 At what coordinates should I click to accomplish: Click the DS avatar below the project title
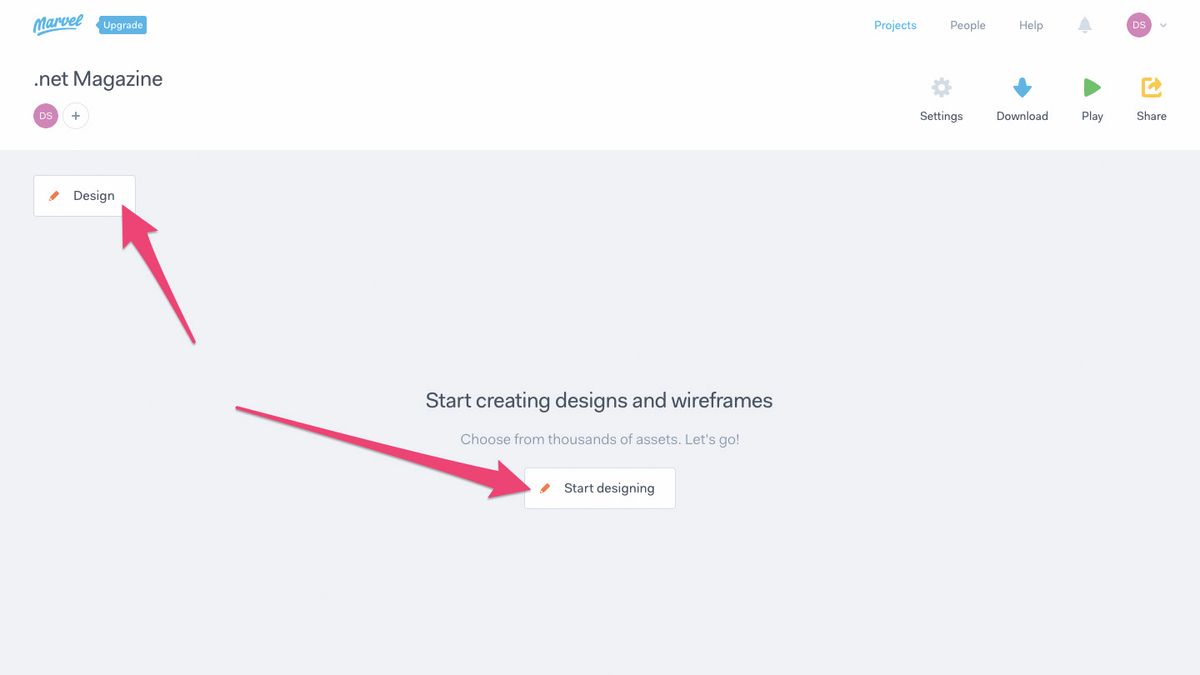(45, 115)
